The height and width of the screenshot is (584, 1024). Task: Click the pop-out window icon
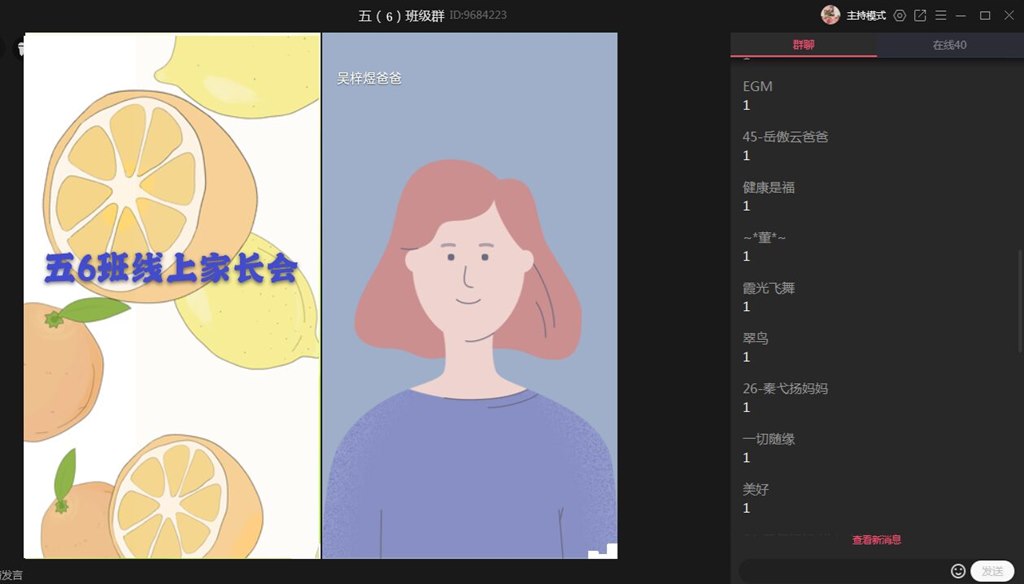tap(920, 15)
